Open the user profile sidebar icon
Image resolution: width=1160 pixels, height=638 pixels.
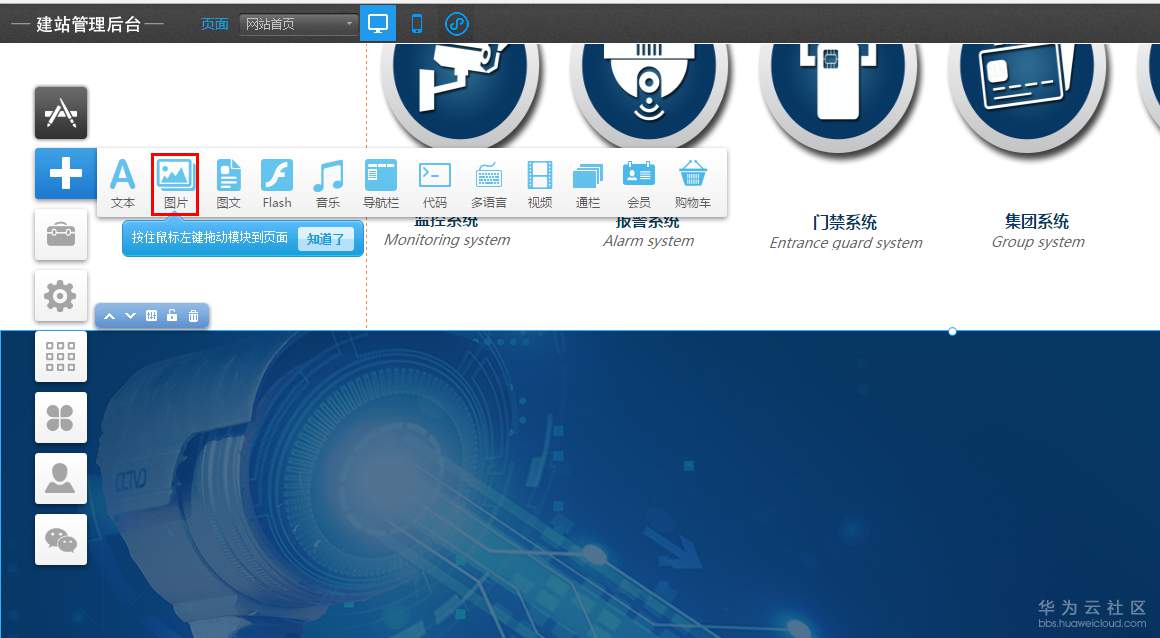click(x=61, y=479)
